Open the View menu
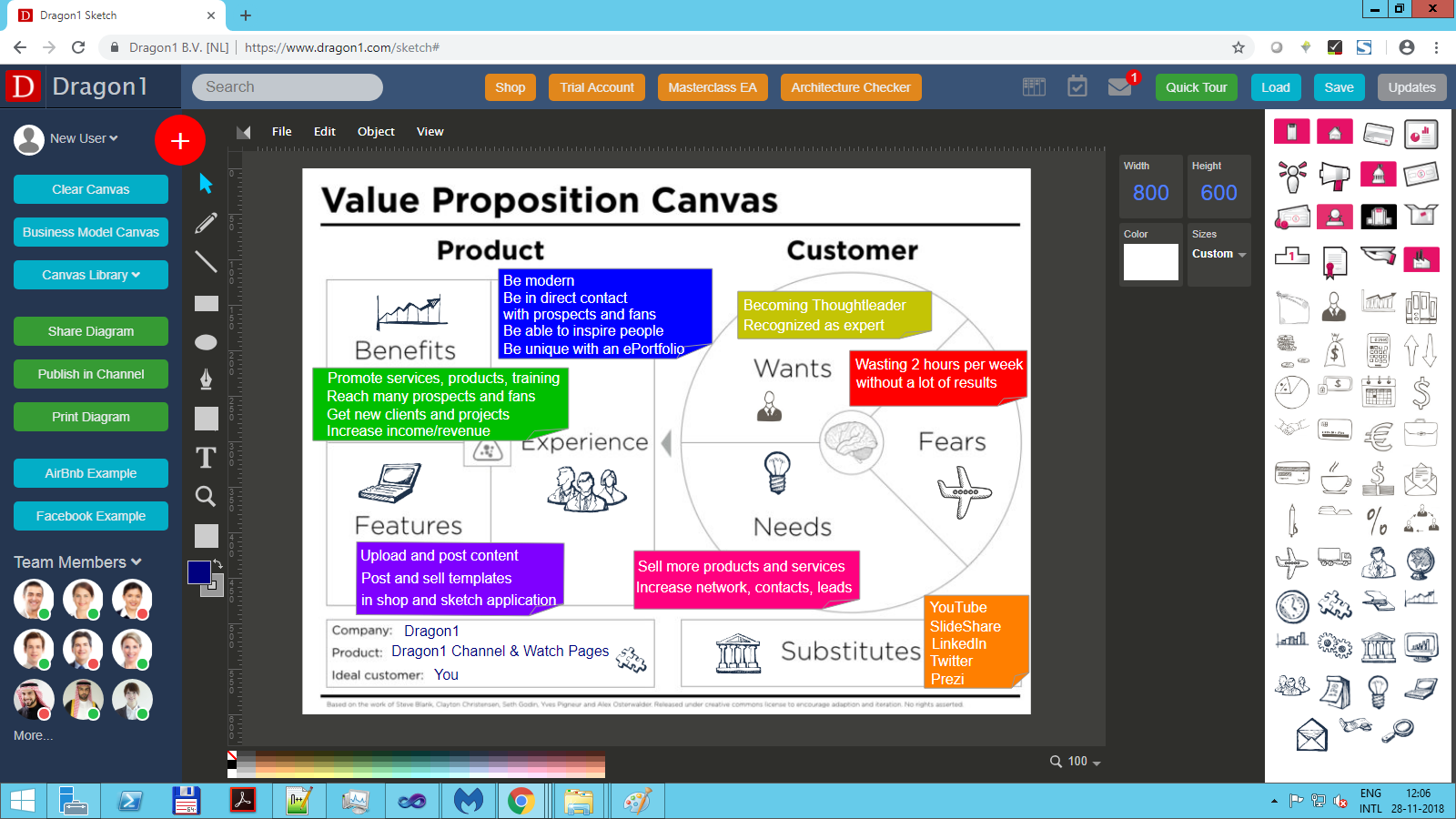The width and height of the screenshot is (1456, 819). pos(430,131)
